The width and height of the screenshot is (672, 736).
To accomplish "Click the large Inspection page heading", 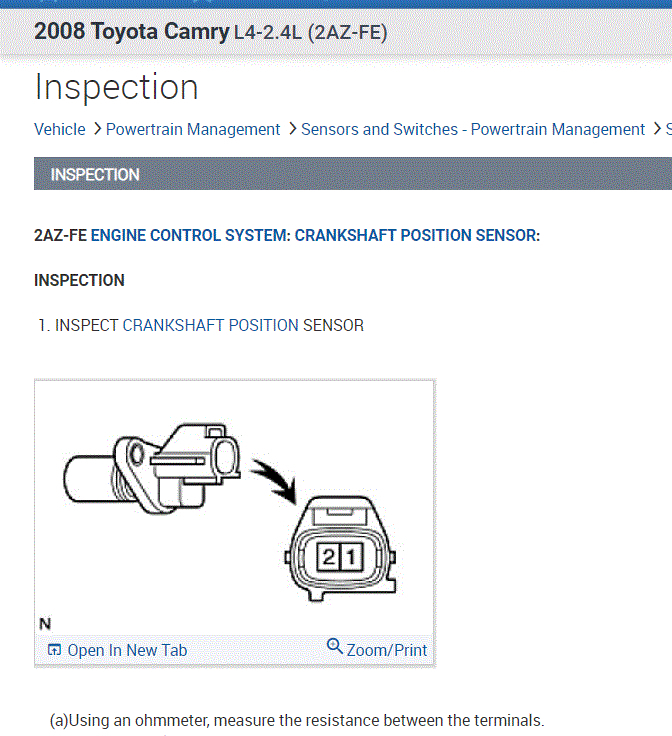I will click(116, 87).
